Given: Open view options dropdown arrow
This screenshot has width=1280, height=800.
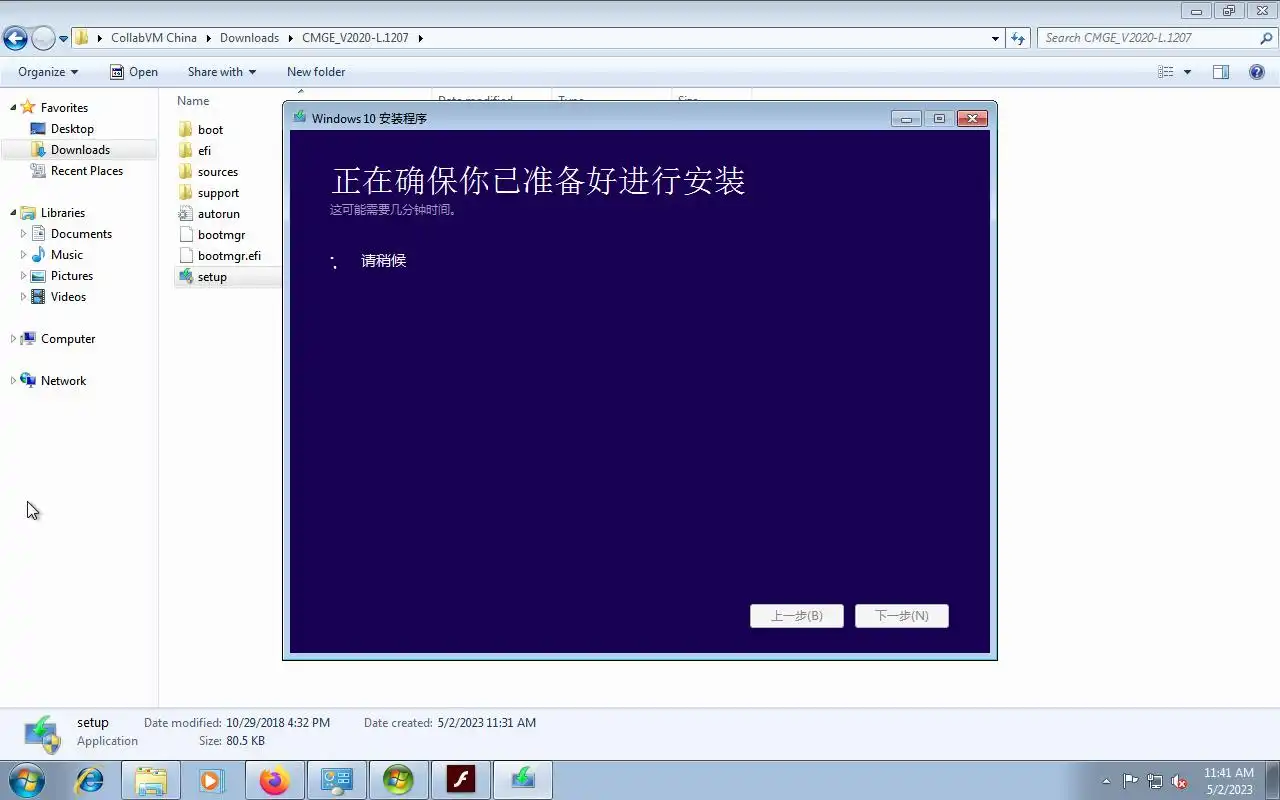Looking at the screenshot, I should click(x=1188, y=72).
